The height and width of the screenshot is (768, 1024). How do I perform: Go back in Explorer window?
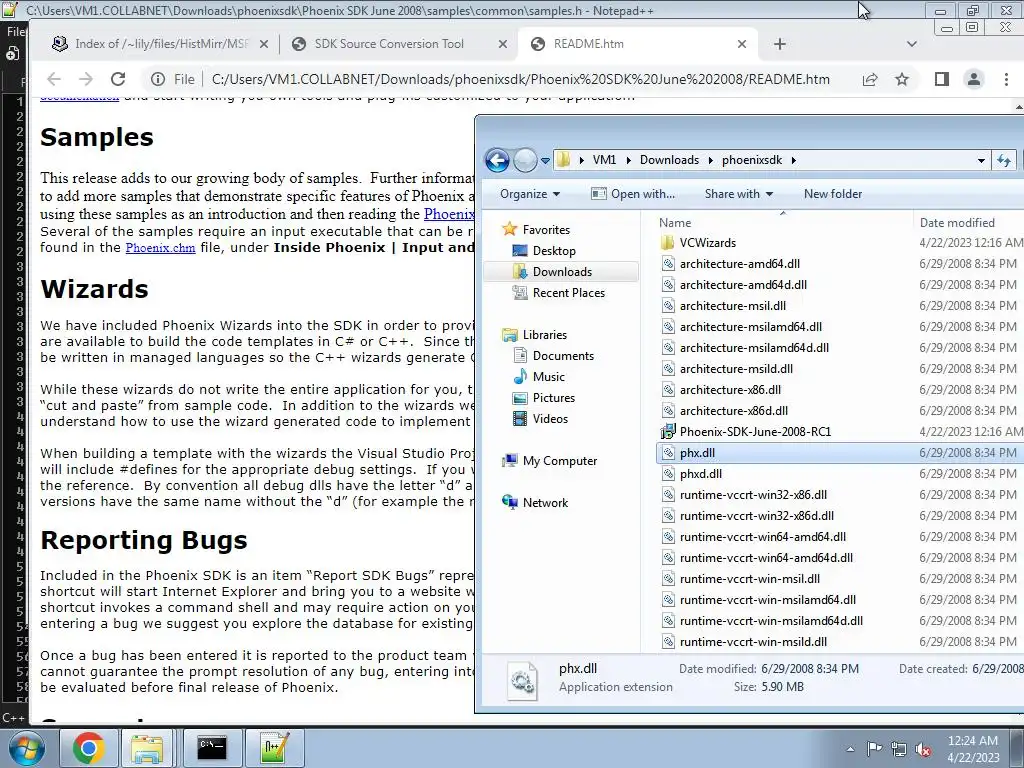click(497, 160)
